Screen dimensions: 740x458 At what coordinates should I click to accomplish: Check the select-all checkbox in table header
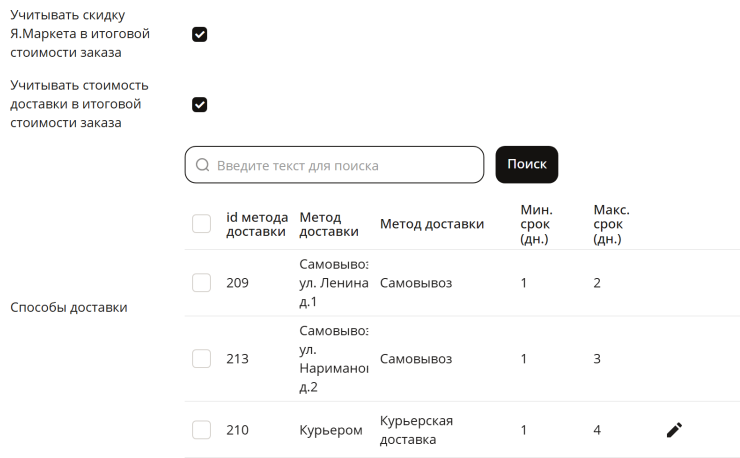tap(202, 223)
